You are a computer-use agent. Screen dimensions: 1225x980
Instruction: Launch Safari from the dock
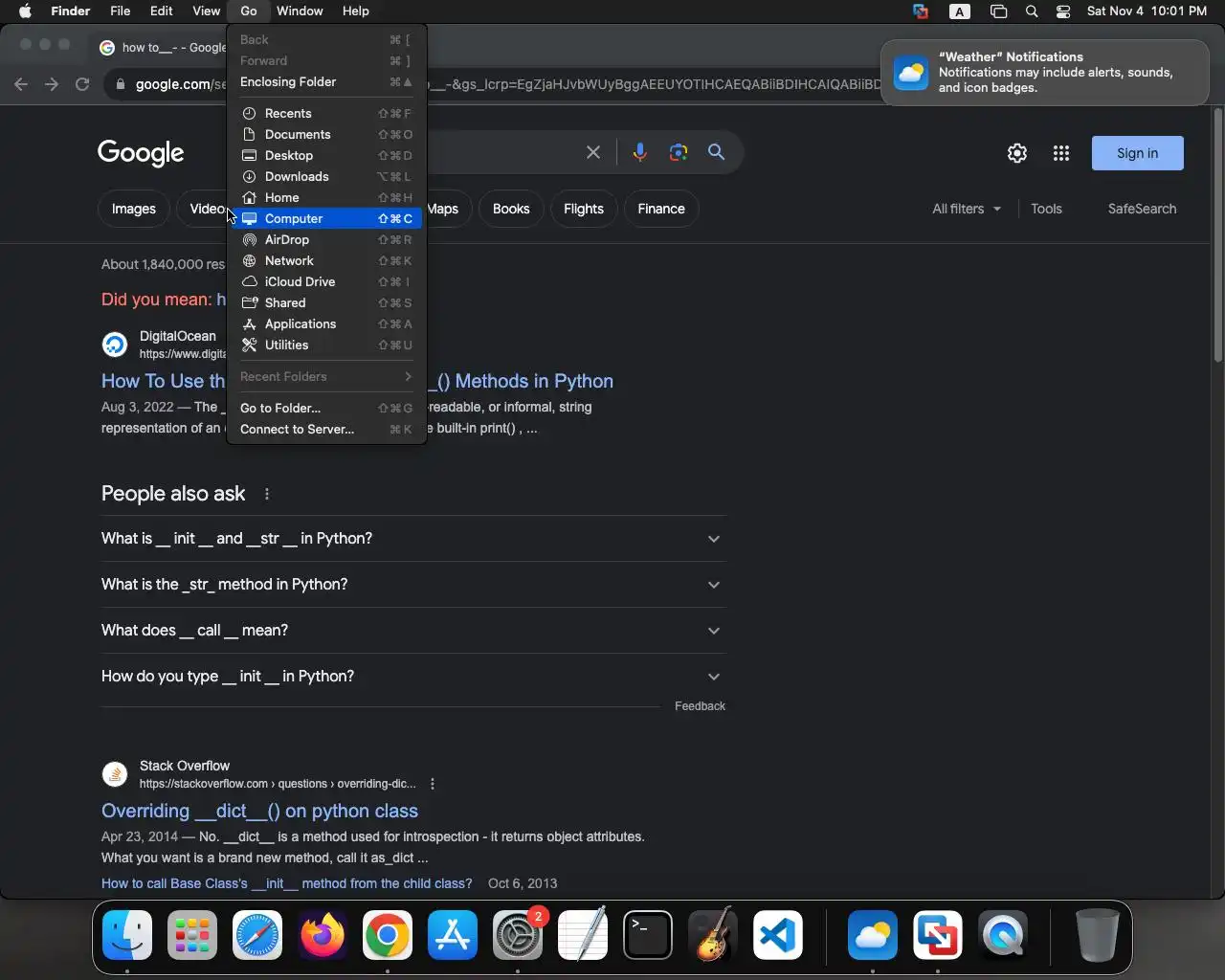[x=257, y=935]
